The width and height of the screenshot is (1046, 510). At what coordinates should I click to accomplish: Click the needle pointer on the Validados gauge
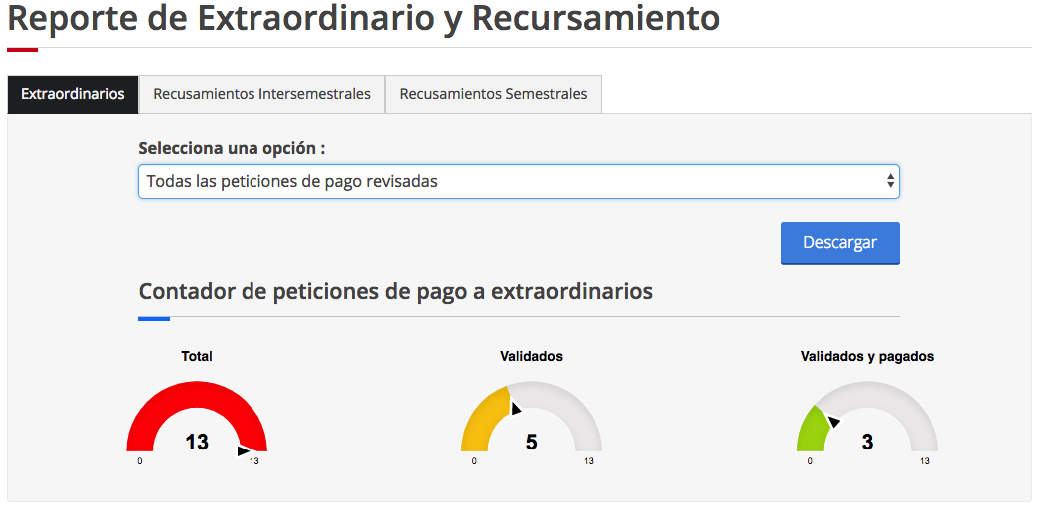click(516, 408)
